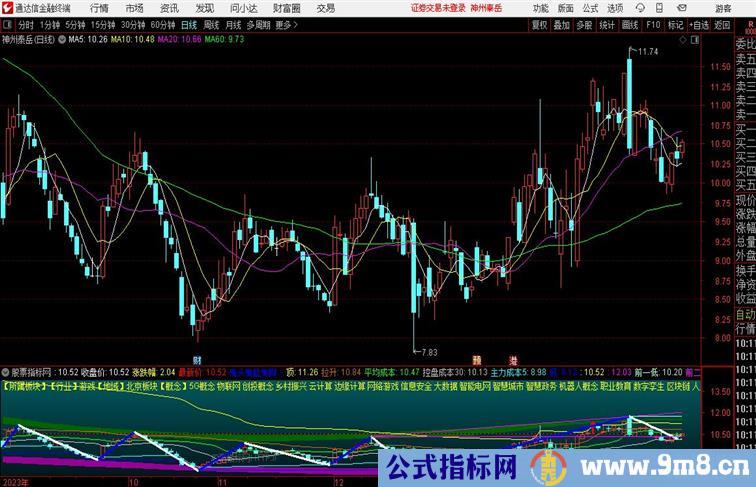Click the 证券交易未登录 login link

click(437, 8)
